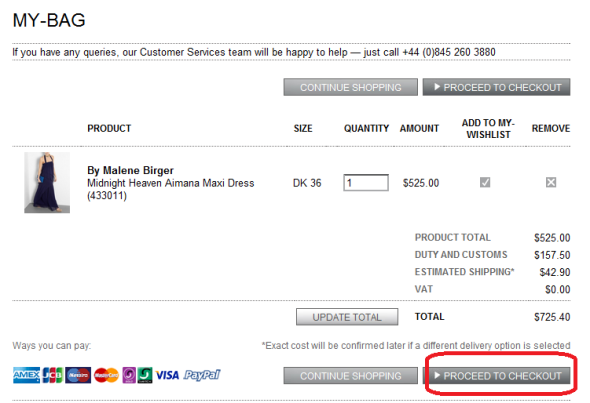Click the MasterCard logo icon
This screenshot has width=590, height=403.
pyautogui.click(x=106, y=375)
